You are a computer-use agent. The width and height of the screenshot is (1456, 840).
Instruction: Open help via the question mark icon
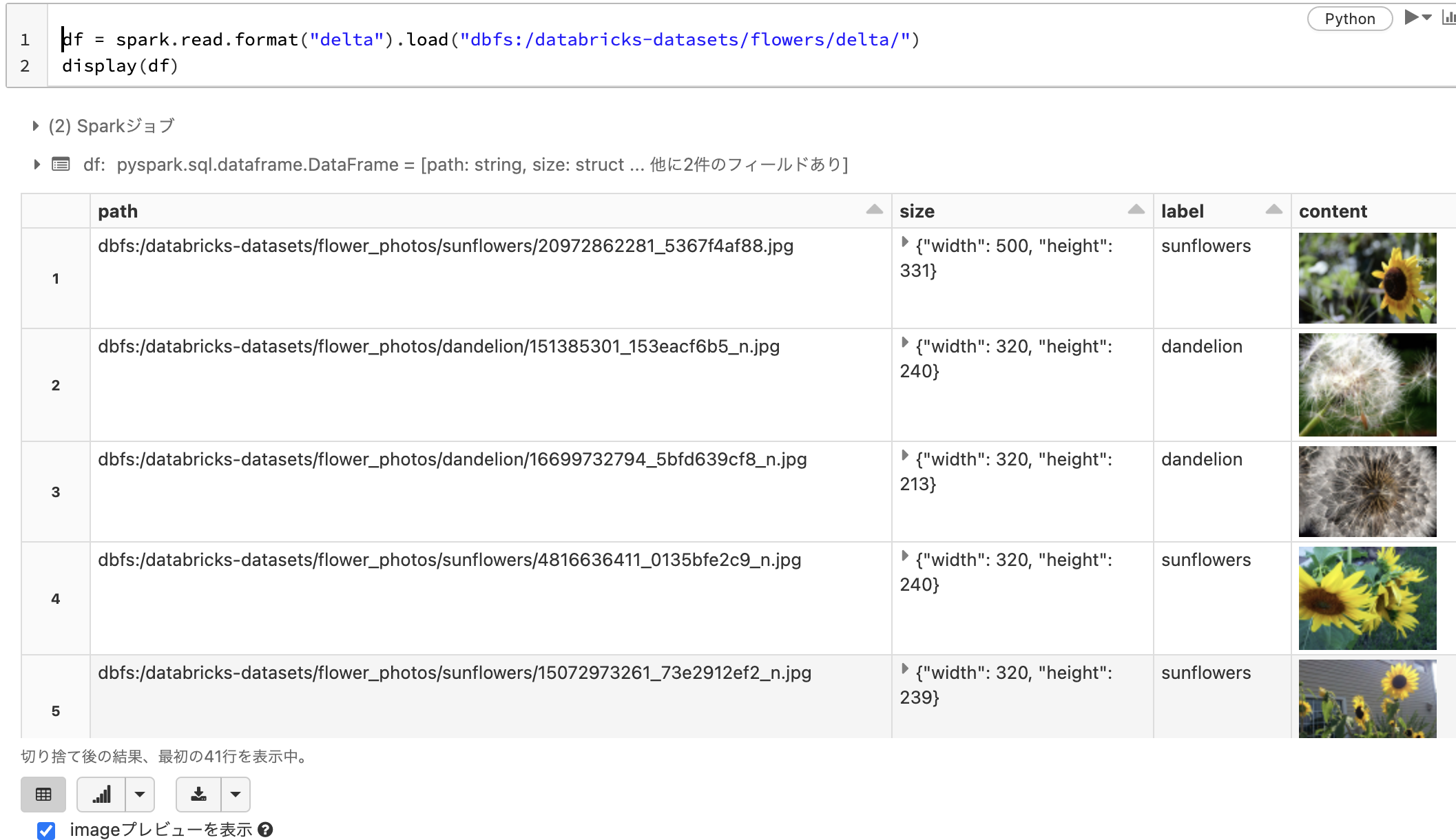[x=267, y=830]
